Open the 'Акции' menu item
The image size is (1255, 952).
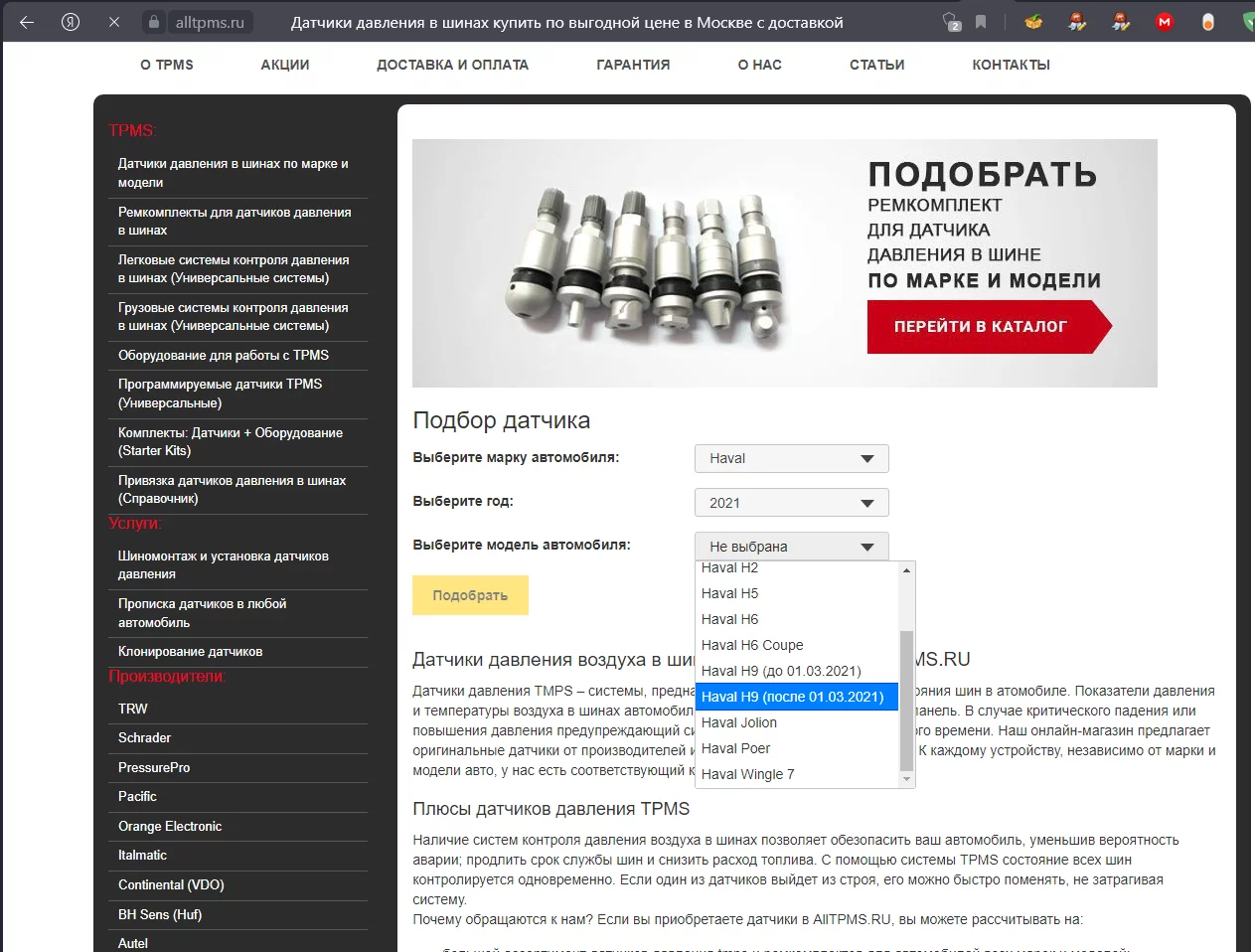point(285,65)
